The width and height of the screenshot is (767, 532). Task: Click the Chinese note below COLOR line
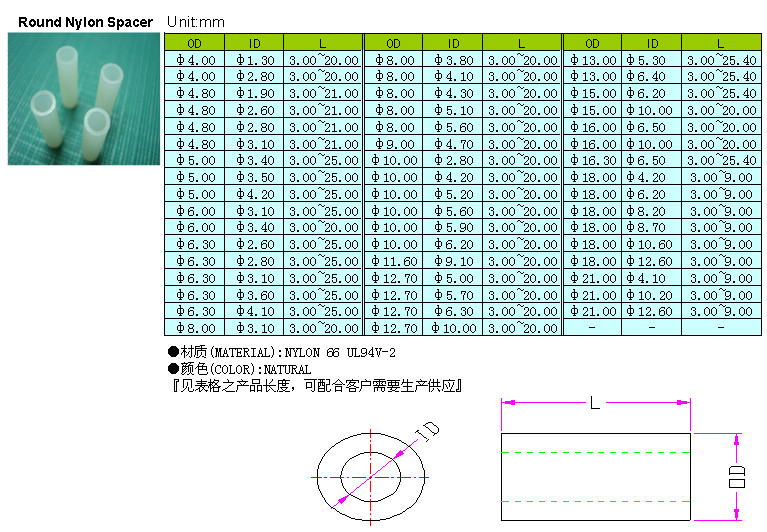click(316, 386)
